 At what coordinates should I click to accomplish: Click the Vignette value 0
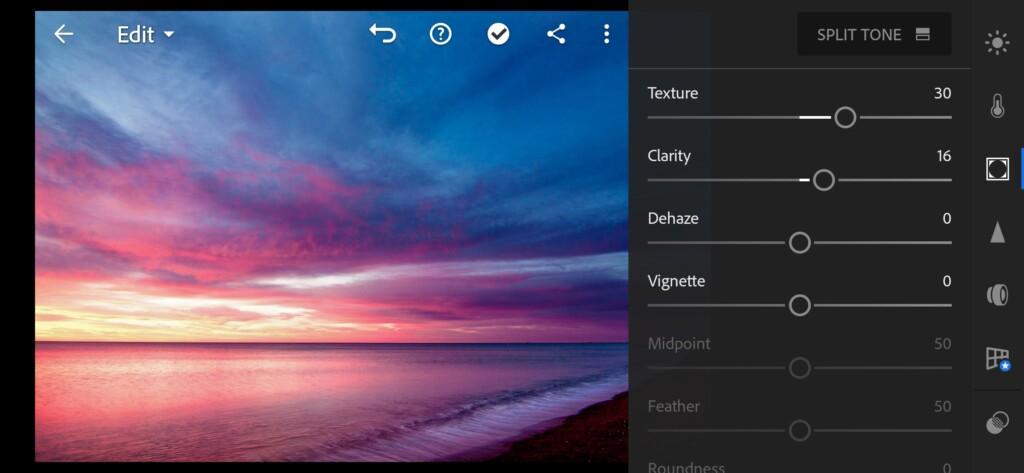click(947, 282)
